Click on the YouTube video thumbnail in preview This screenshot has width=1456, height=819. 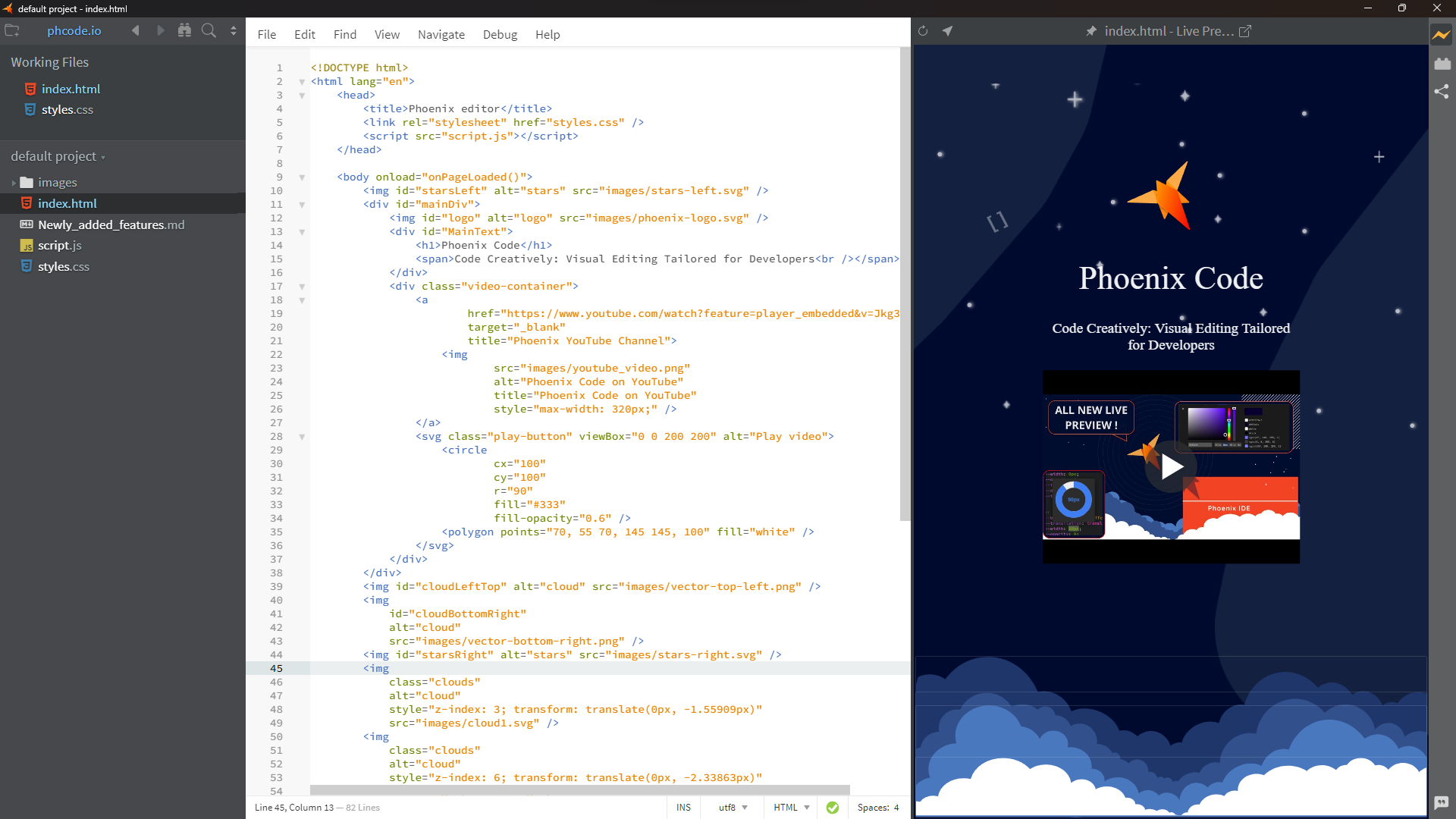point(1170,466)
